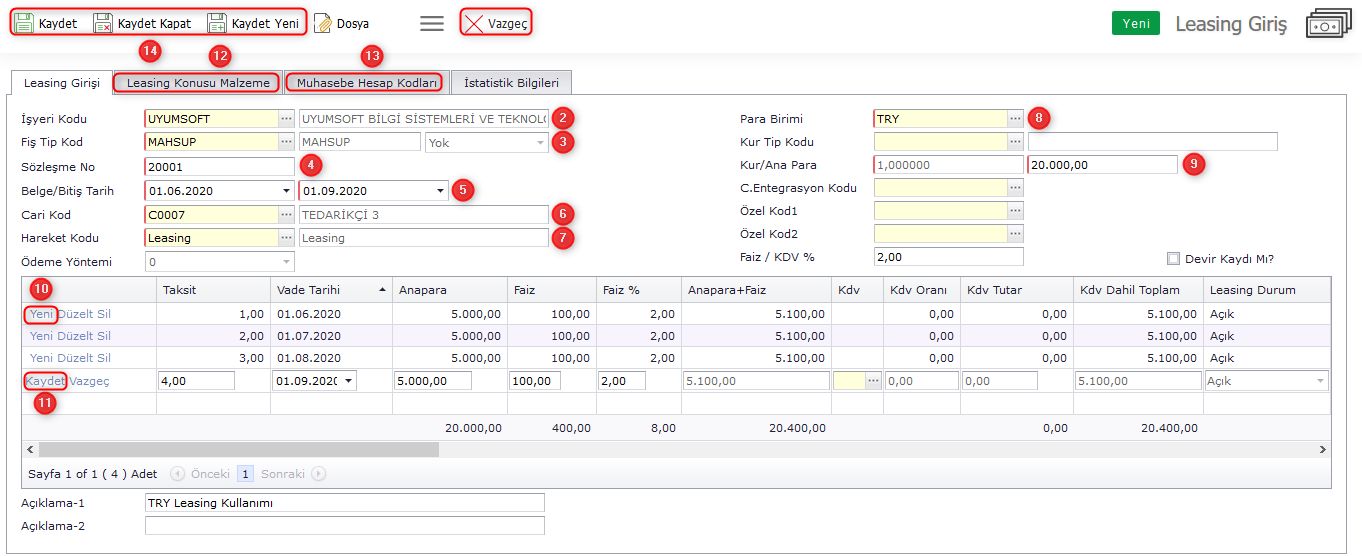Switch to Muhasebe Hesap Kodları tab
The image size is (1362, 556).
[366, 83]
